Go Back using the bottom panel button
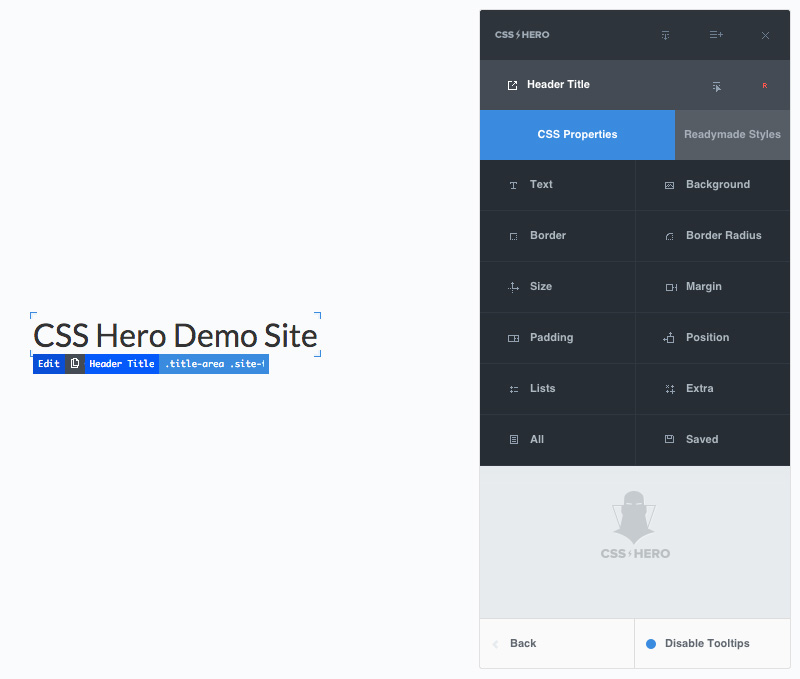This screenshot has width=800, height=679. 557,643
